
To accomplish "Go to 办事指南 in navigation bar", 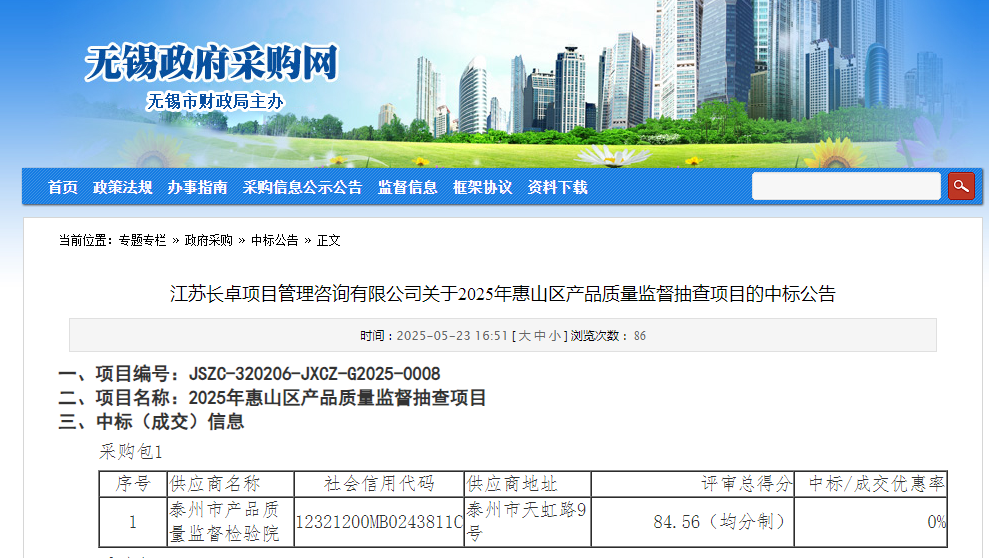I will point(197,187).
